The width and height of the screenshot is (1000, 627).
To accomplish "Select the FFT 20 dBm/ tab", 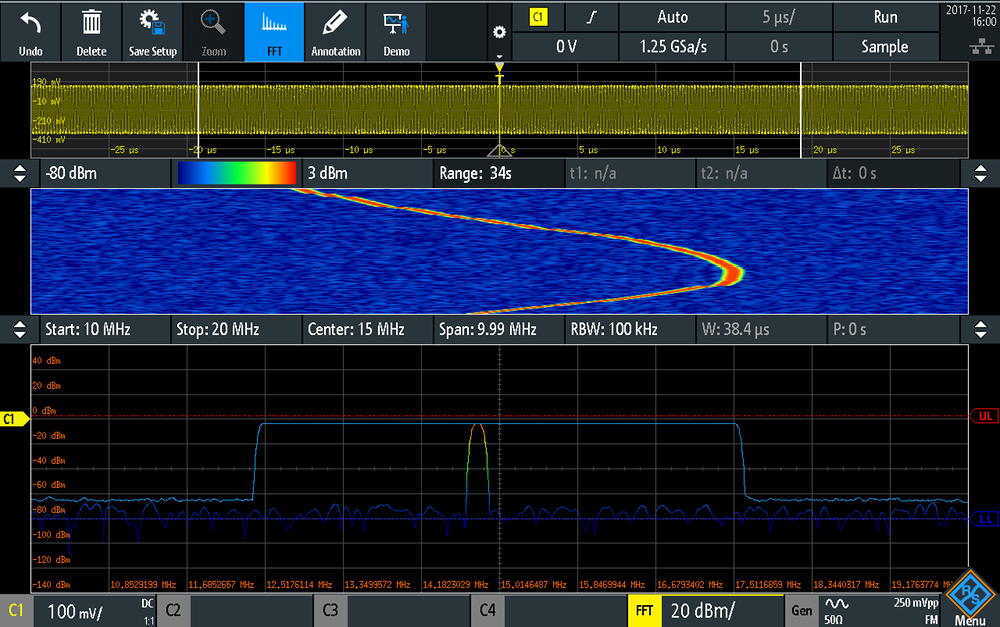I will (x=705, y=610).
